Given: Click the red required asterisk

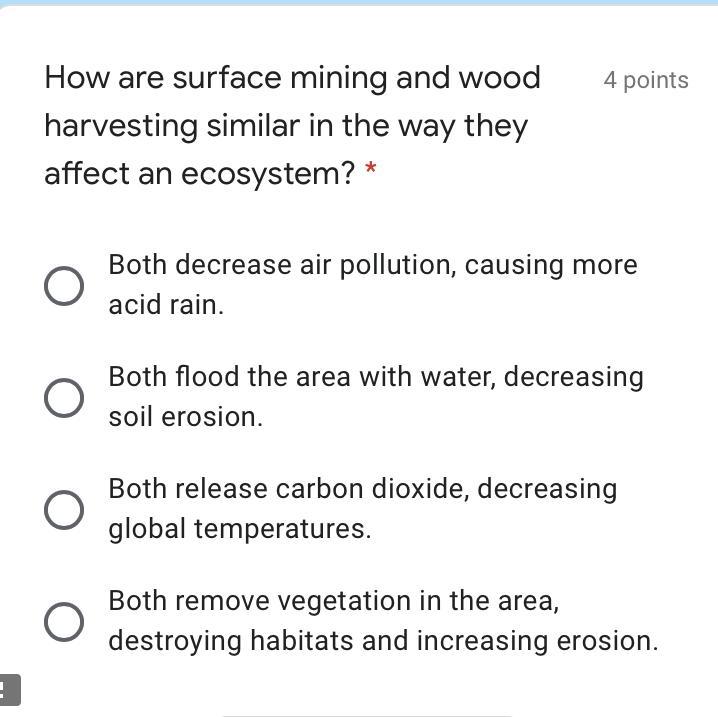Looking at the screenshot, I should pos(371,173).
